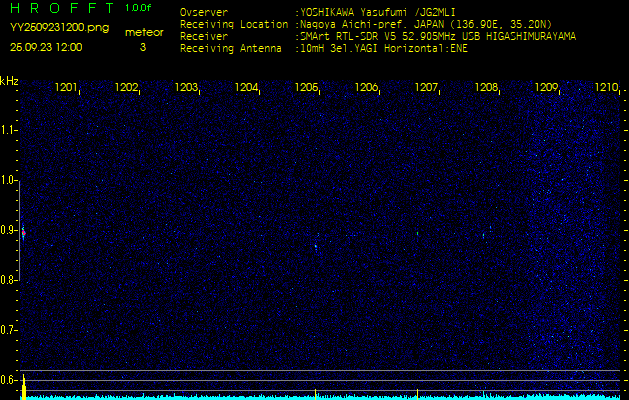629x400 pixels.
Task: Click the 1205 time marker
Action: tap(306, 88)
